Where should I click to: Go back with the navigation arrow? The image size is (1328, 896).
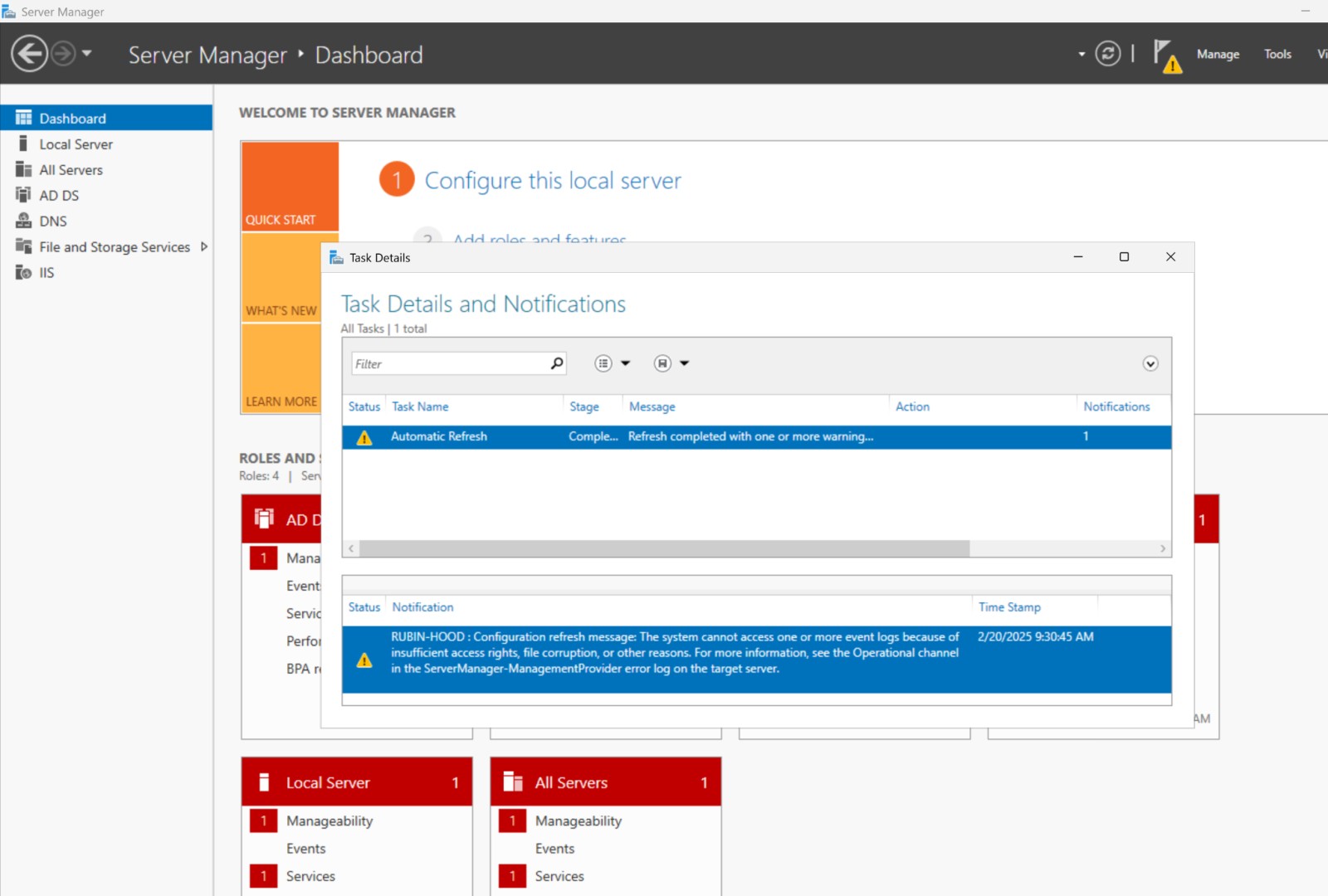point(29,54)
